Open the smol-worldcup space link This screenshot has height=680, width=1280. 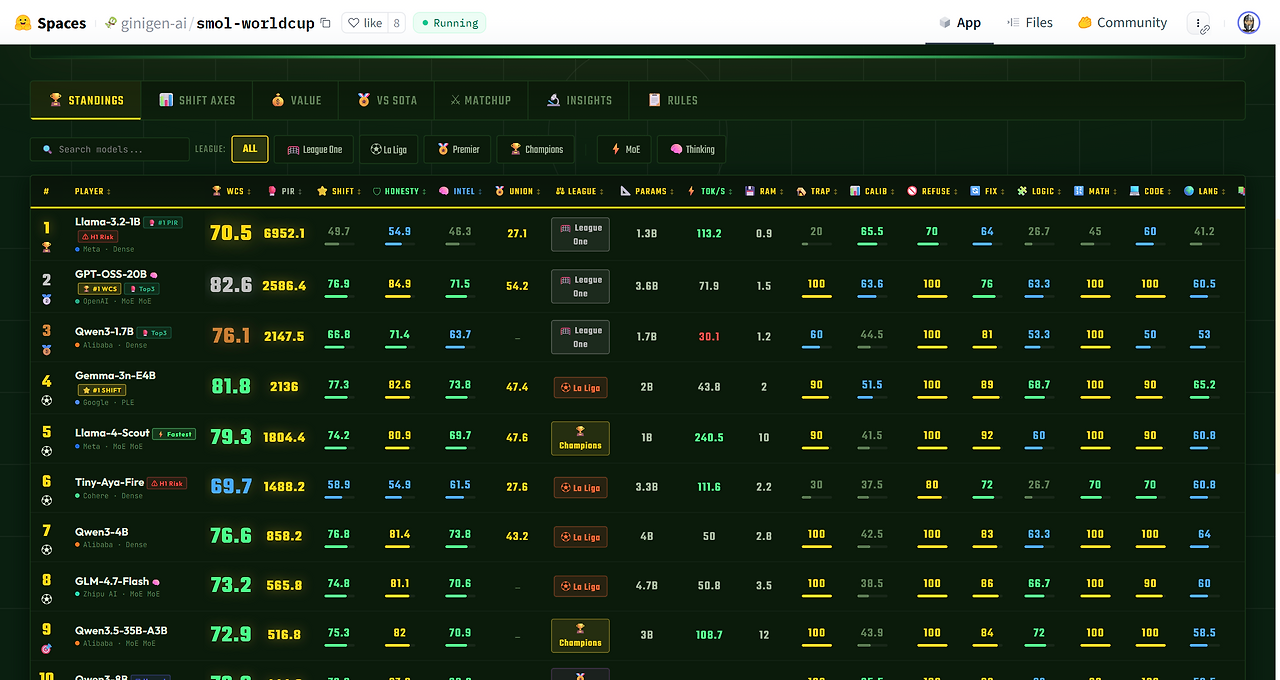click(x=255, y=23)
